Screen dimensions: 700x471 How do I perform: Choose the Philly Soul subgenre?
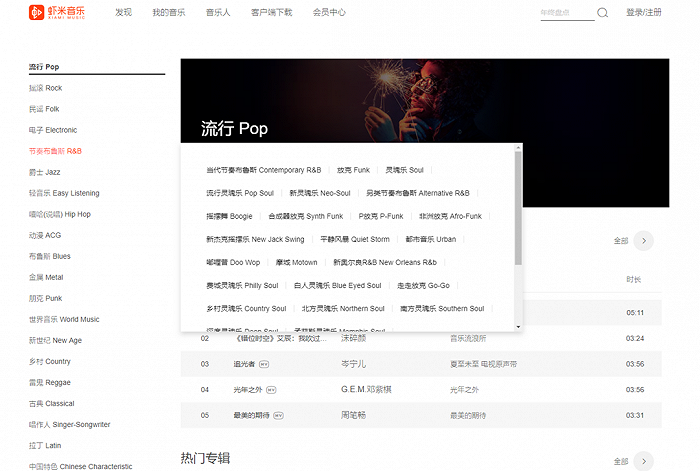[x=242, y=285]
